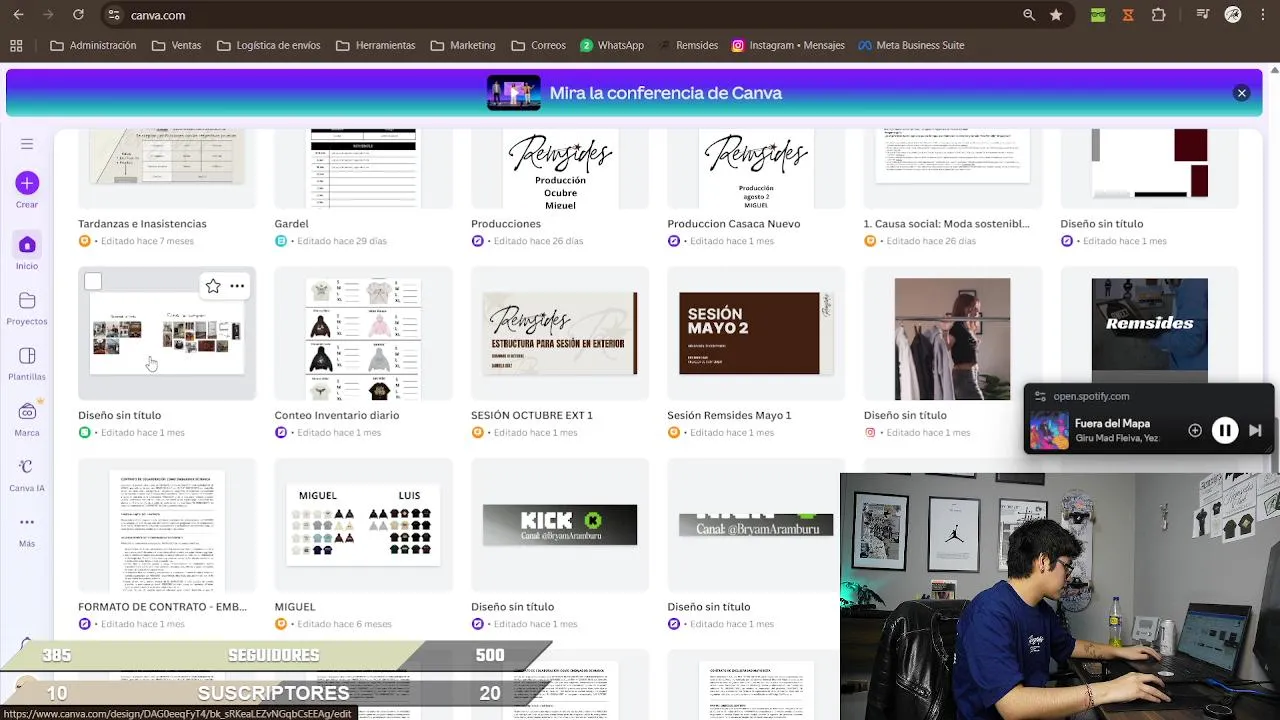Star the hovered Diseño sin título design
This screenshot has width=1280, height=720.
(x=213, y=286)
